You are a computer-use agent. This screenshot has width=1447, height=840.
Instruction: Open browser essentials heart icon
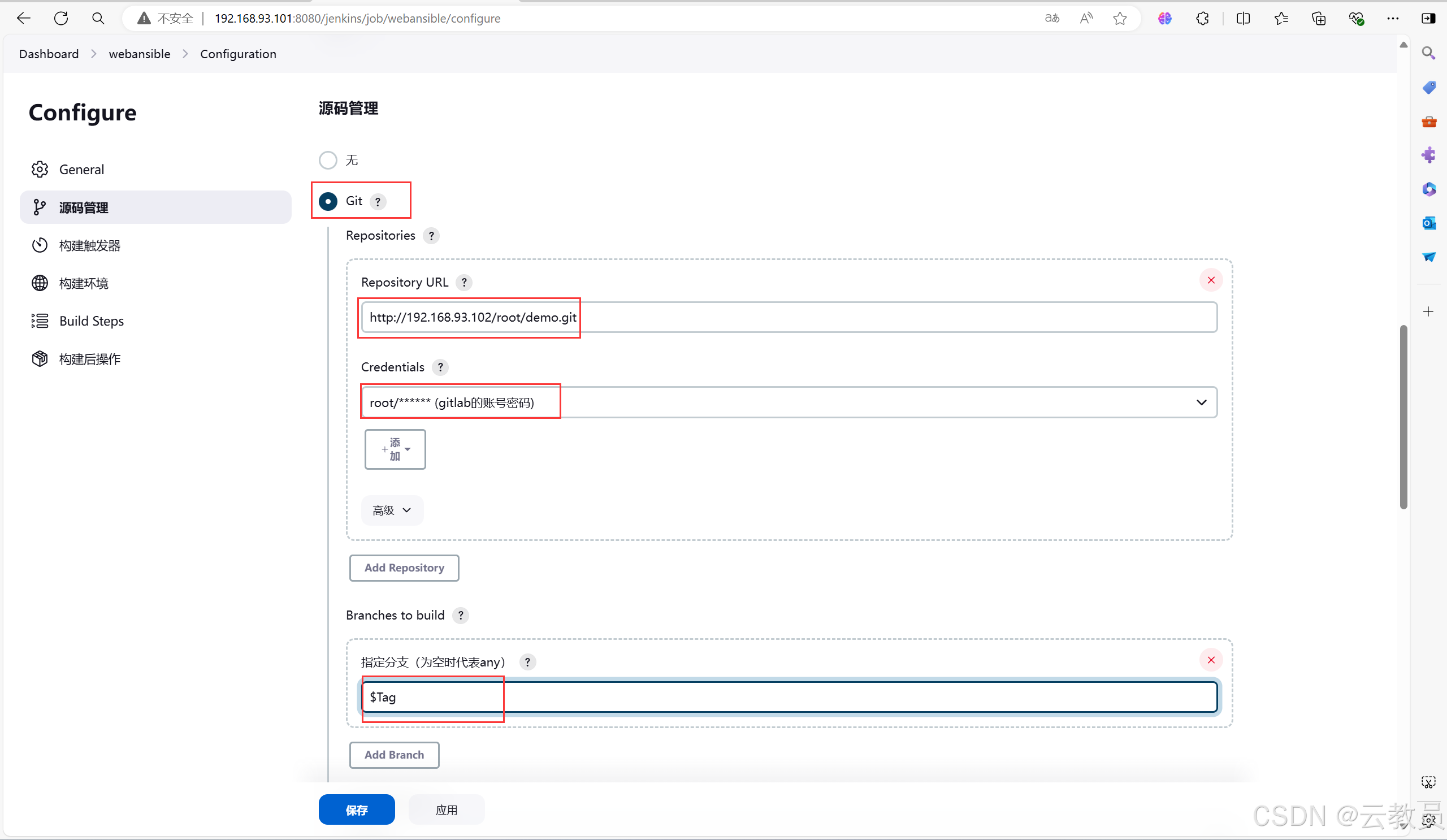[x=1356, y=19]
